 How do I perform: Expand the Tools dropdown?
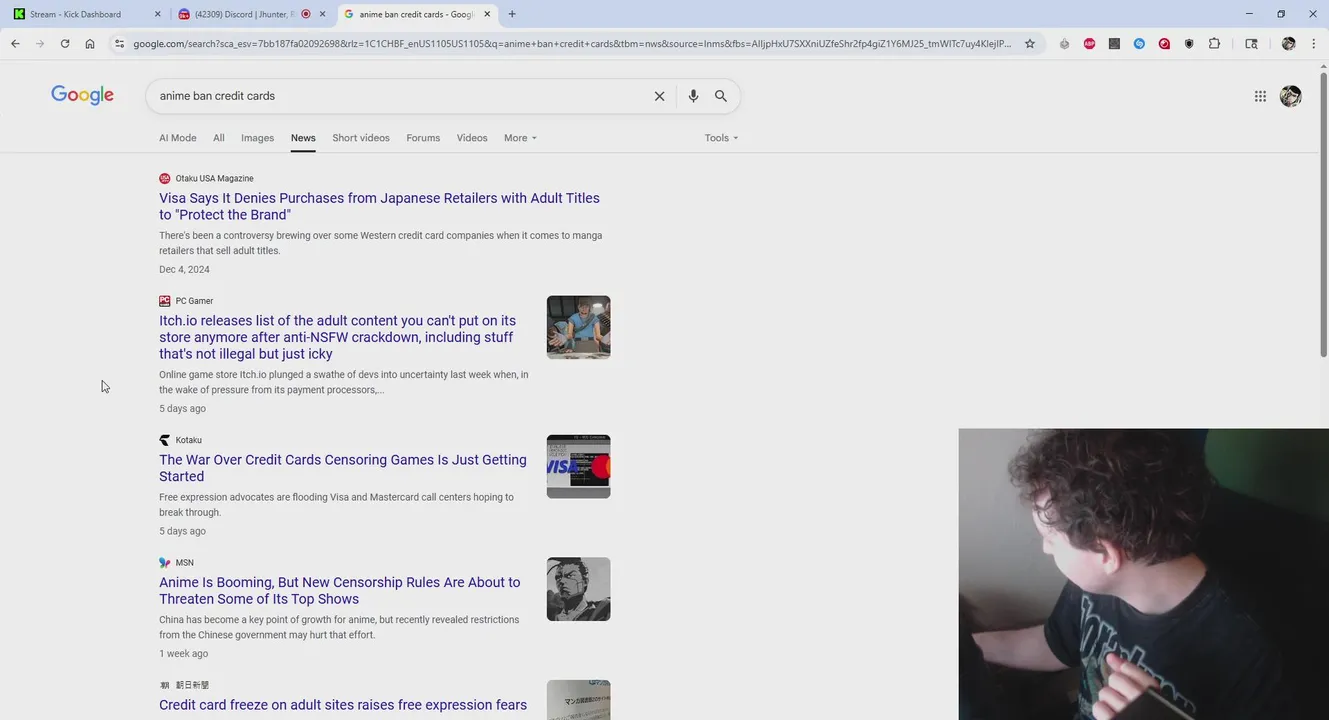coord(721,138)
